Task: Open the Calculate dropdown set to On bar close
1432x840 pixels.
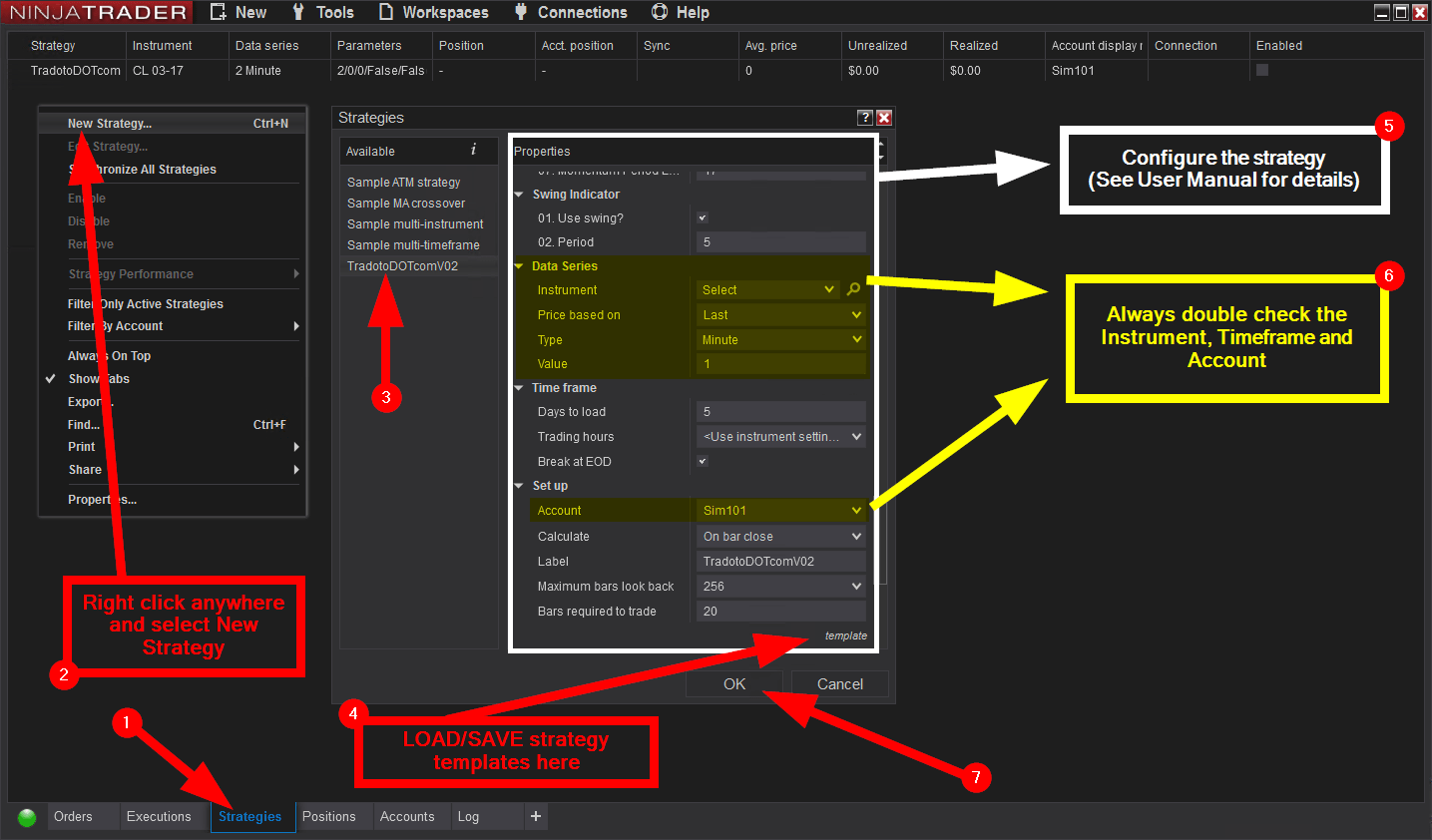Action: pos(781,537)
